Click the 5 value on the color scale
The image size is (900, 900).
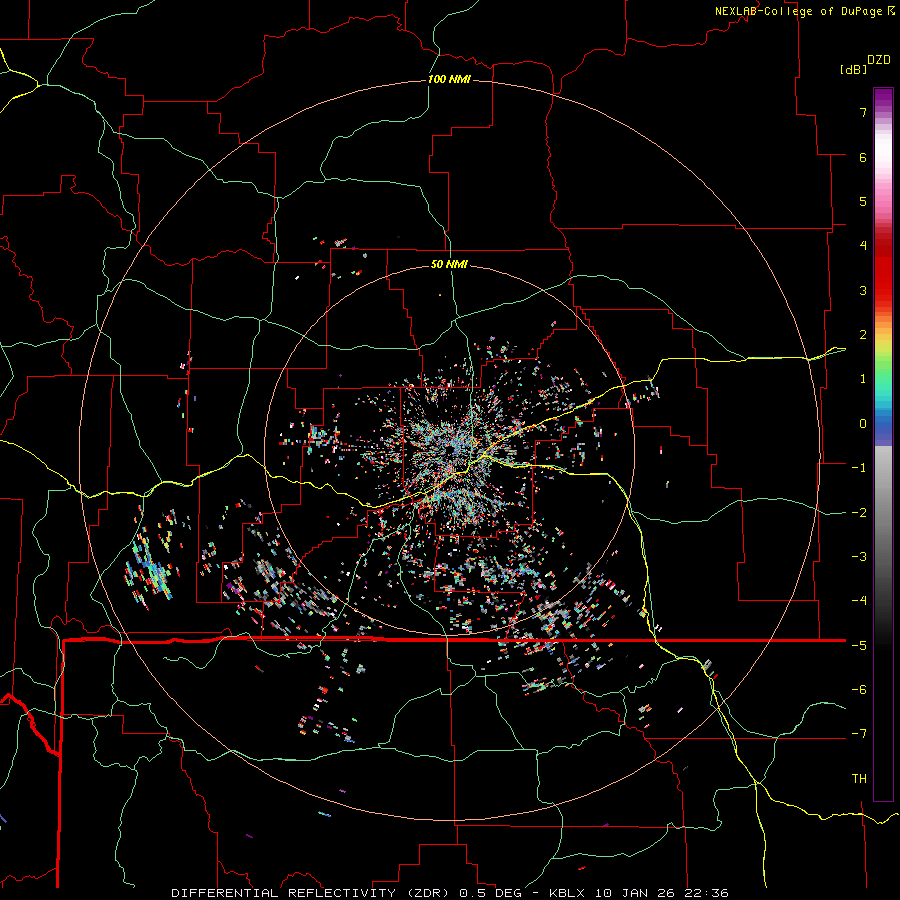pos(863,201)
